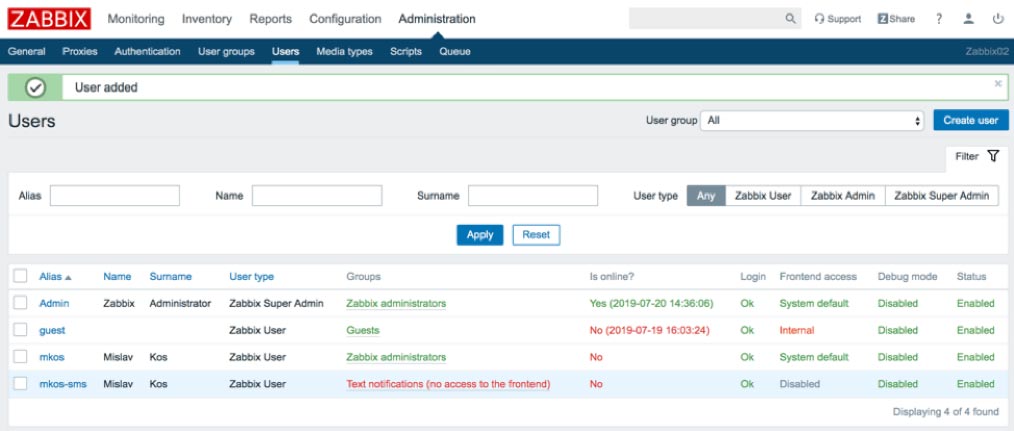The image size is (1014, 431).
Task: Select 'Zabbix Admin' user type filter
Action: pos(843,195)
